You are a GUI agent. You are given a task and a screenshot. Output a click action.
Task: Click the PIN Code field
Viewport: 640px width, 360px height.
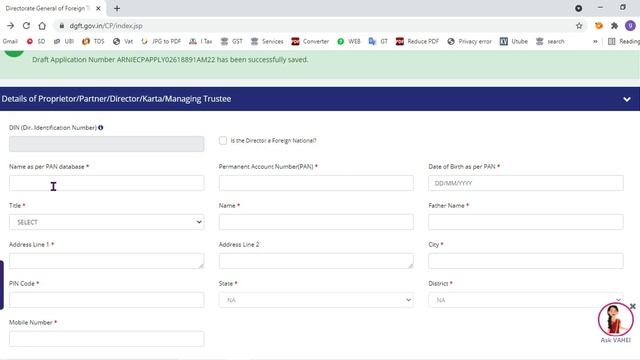pyautogui.click(x=107, y=300)
